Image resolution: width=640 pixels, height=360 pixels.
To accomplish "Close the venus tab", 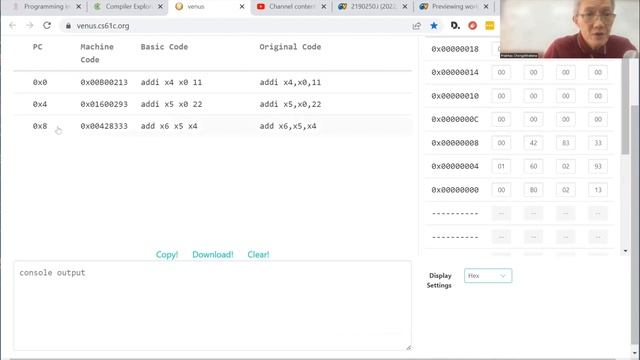I will click(242, 7).
